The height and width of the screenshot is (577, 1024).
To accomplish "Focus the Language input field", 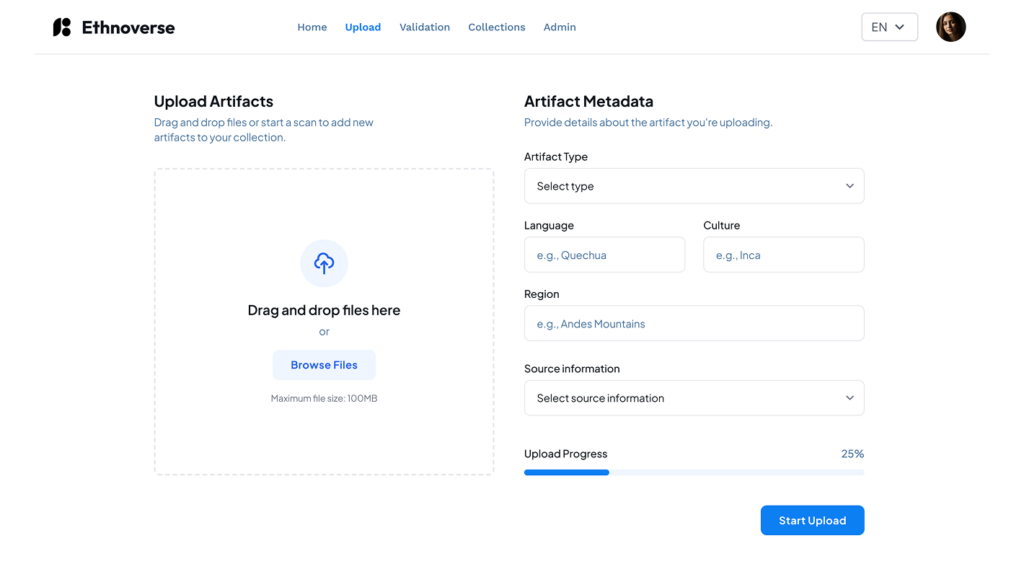I will 604,255.
